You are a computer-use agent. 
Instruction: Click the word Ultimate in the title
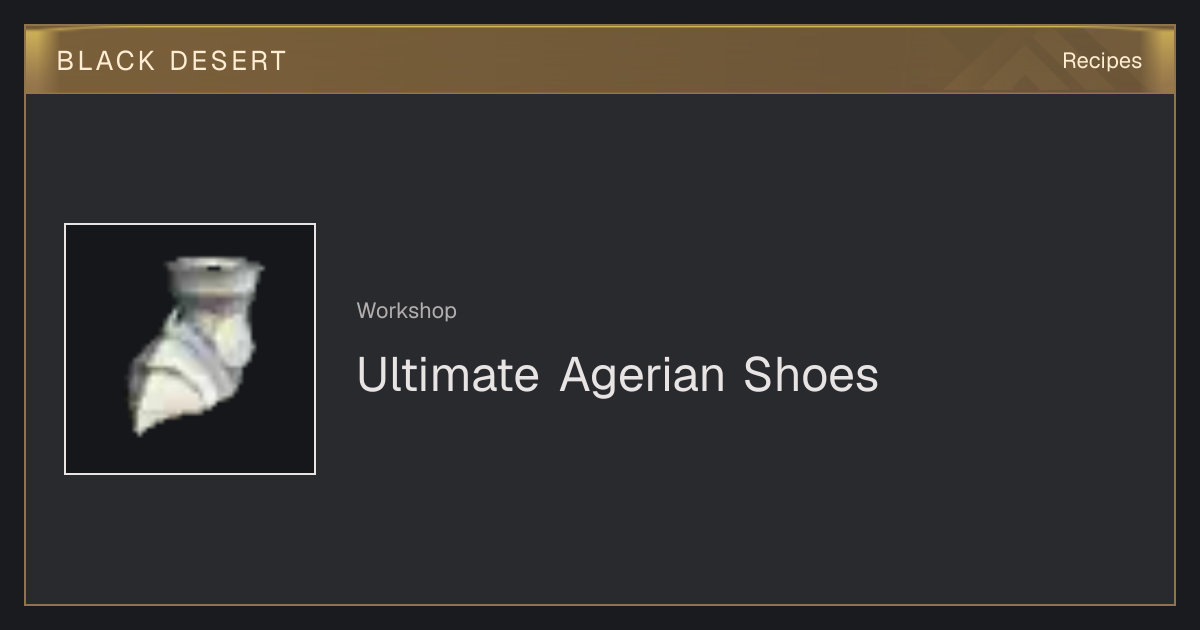point(448,375)
